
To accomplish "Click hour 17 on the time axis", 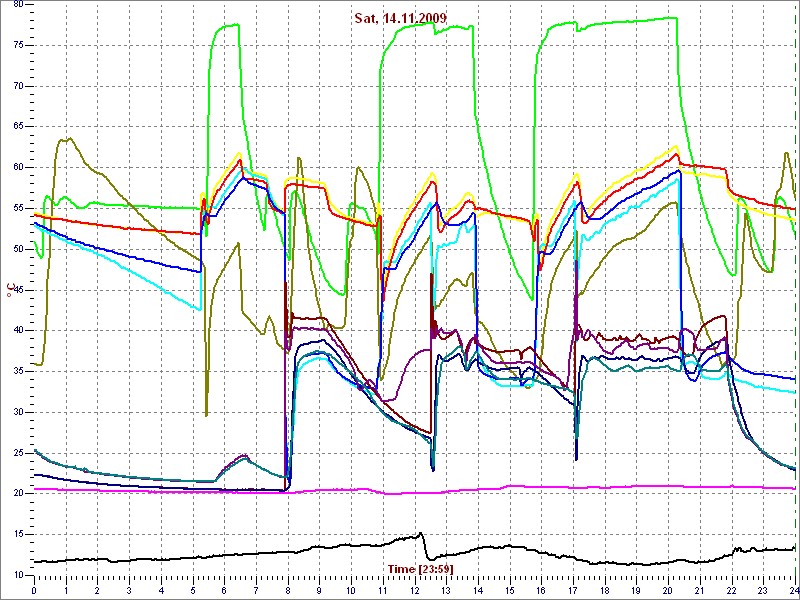I will (x=573, y=591).
